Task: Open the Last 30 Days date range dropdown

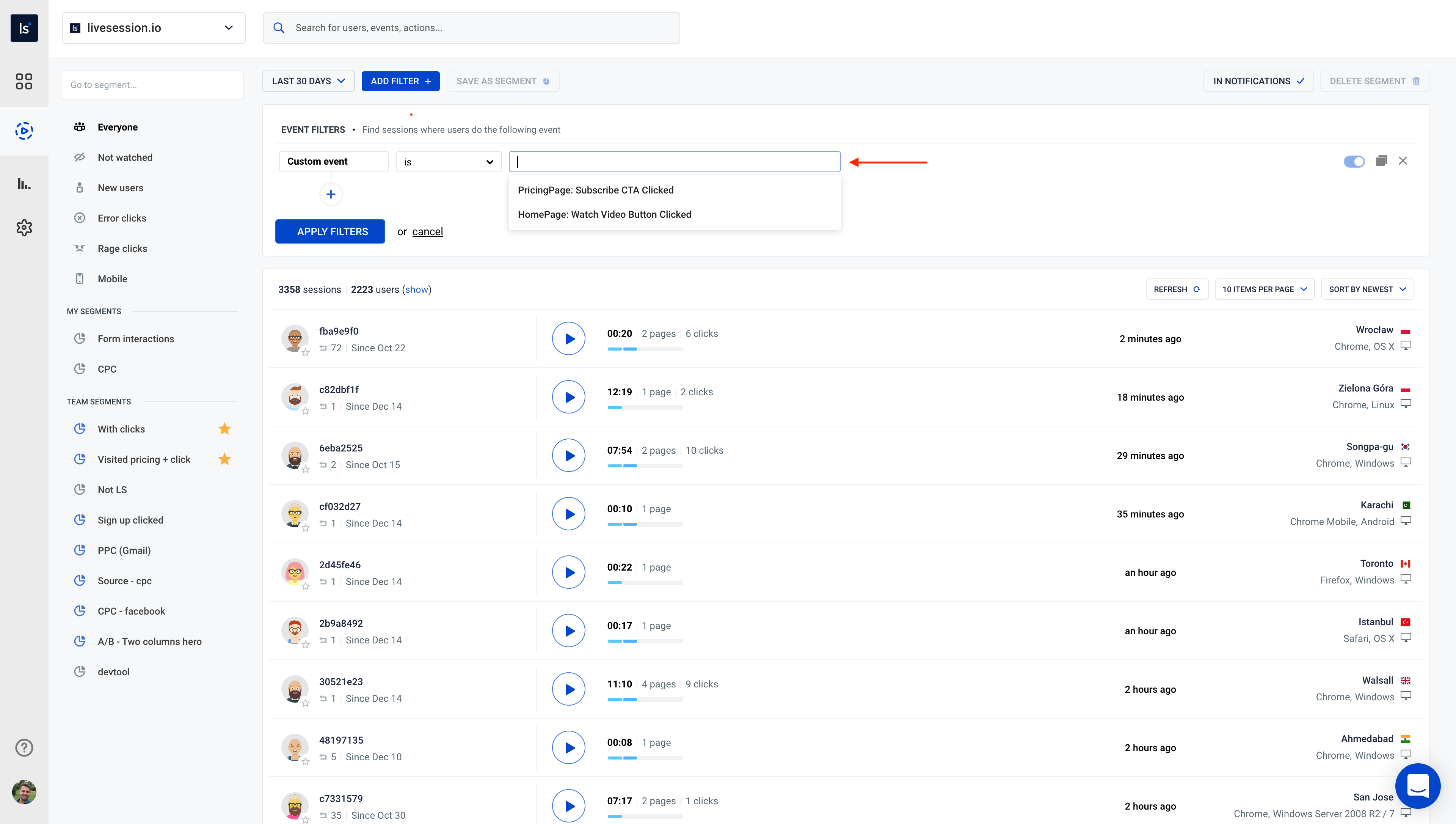Action: pos(308,81)
